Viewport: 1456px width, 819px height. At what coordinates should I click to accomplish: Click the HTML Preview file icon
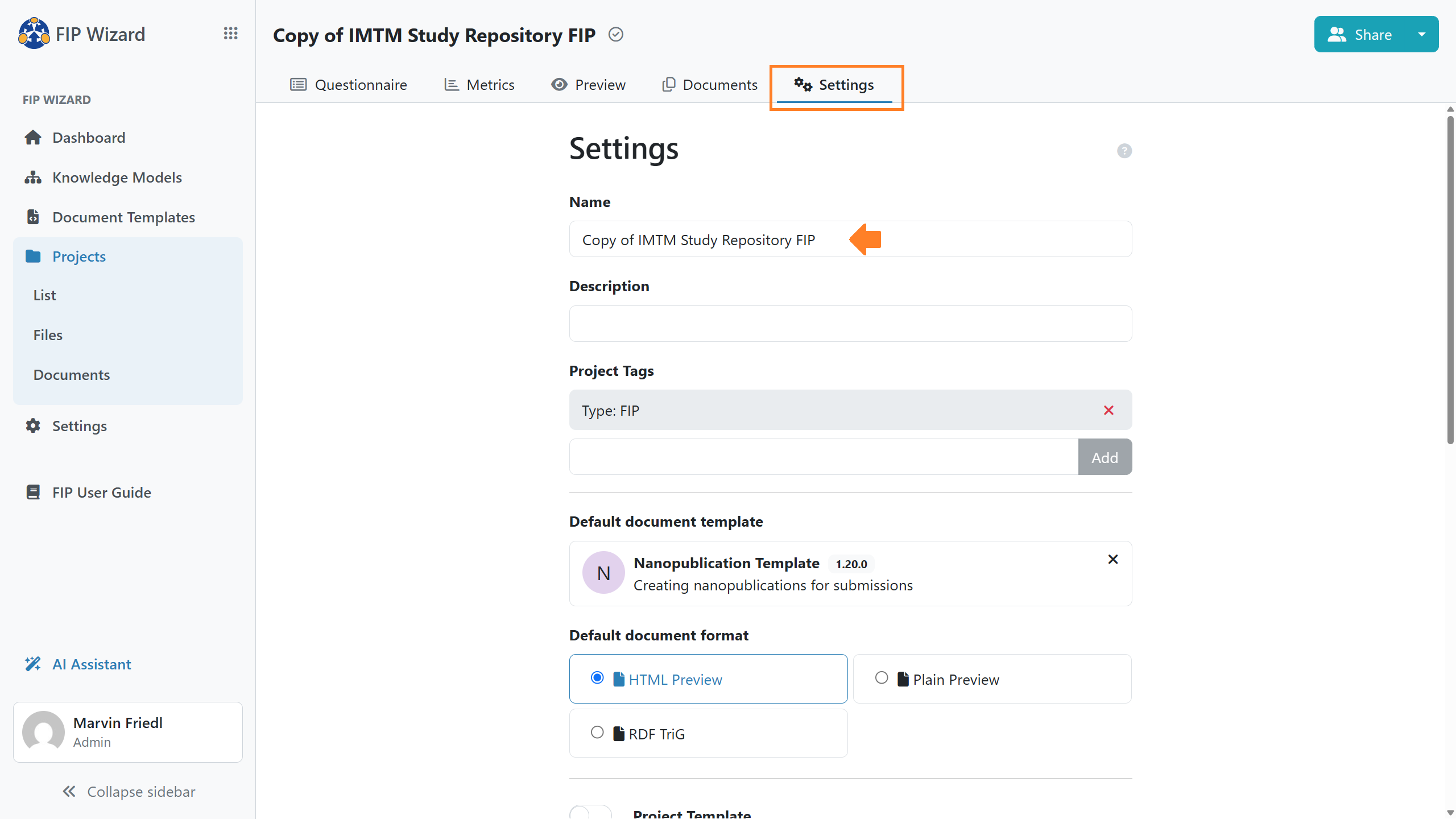(x=619, y=679)
